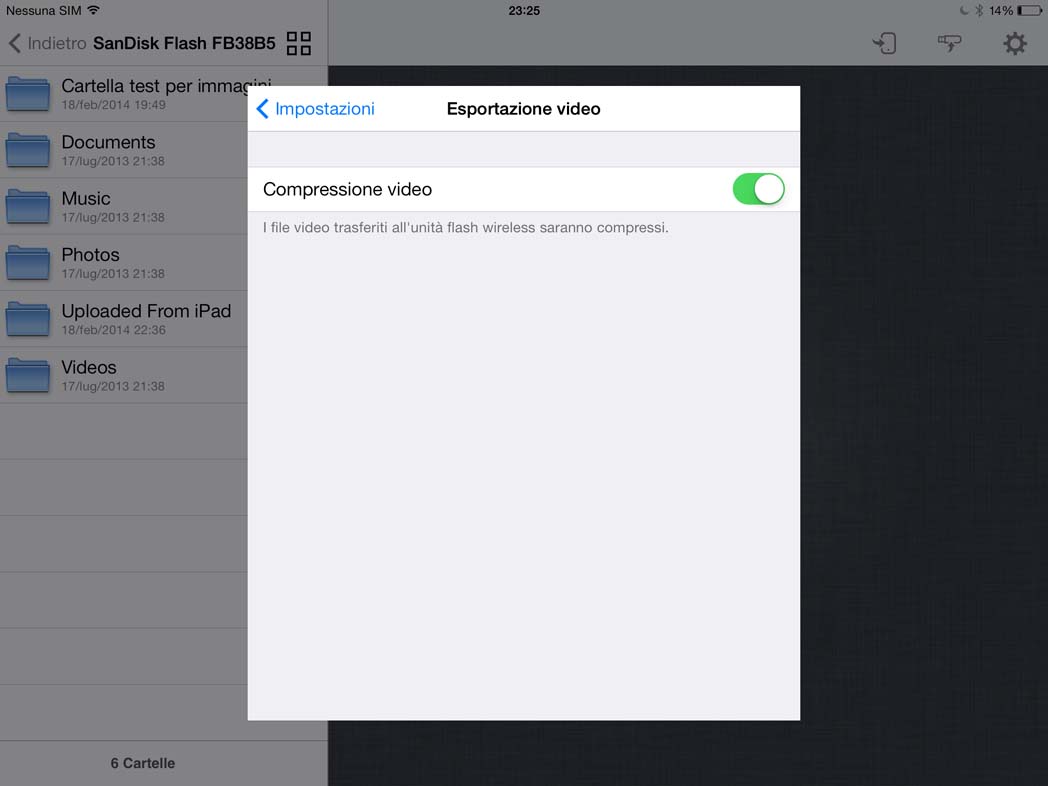This screenshot has width=1048, height=786.
Task: Open the Videos folder
Action: coord(124,375)
